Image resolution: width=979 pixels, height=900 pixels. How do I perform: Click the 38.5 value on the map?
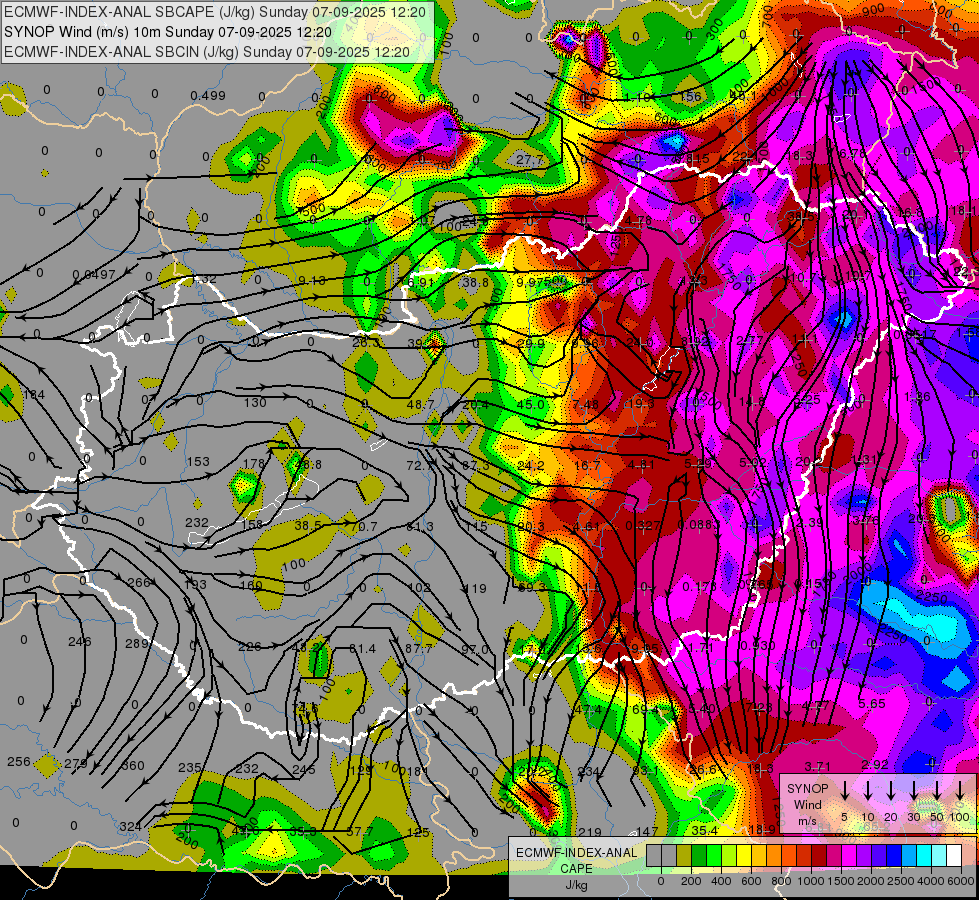click(x=308, y=526)
